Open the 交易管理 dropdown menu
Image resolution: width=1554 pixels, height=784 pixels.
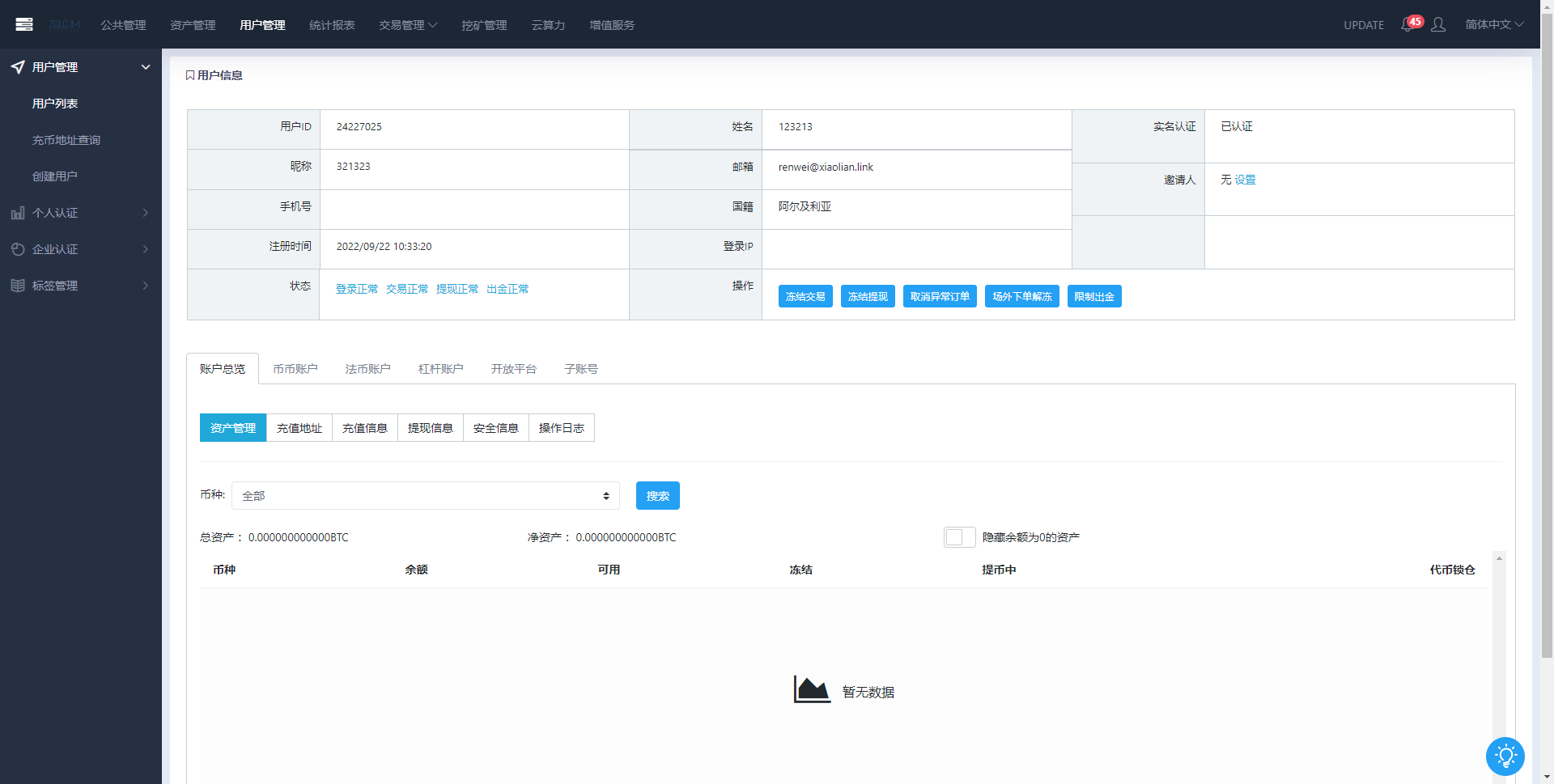408,25
